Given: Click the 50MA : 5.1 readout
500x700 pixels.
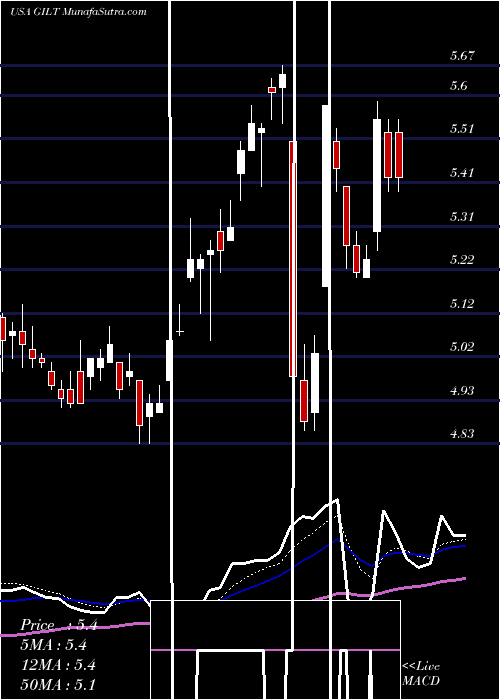Looking at the screenshot, I should tap(58, 684).
